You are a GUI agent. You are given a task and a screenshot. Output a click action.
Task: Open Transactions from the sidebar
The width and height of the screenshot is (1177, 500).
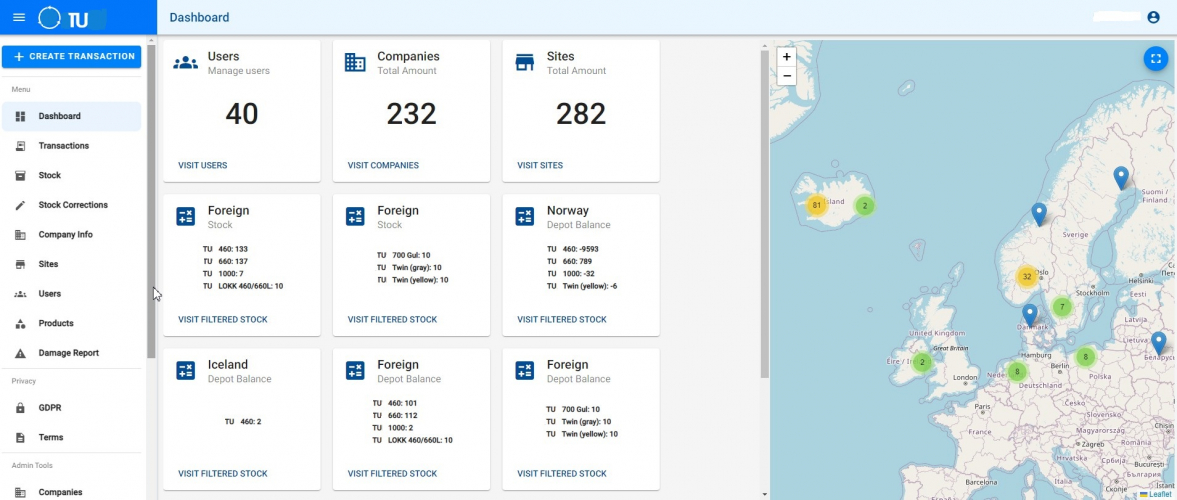pyautogui.click(x=71, y=146)
